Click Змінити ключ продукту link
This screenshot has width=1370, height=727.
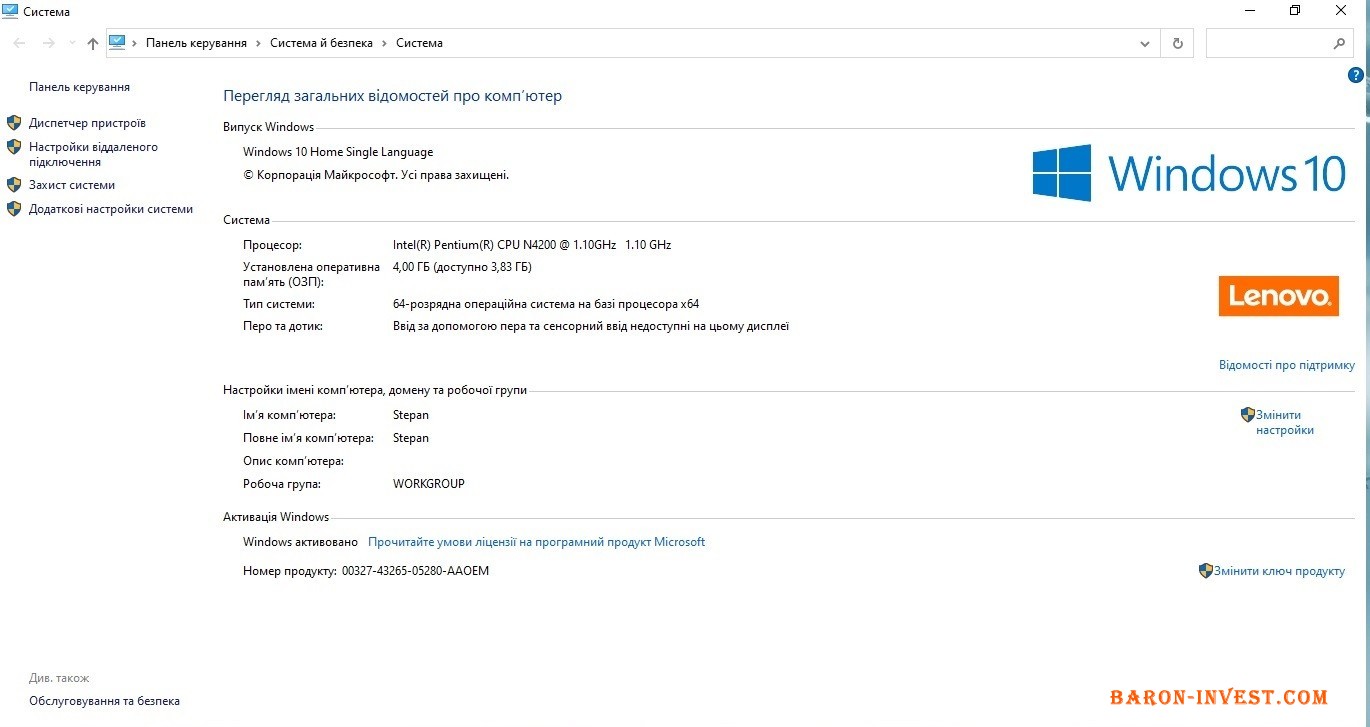(1278, 571)
